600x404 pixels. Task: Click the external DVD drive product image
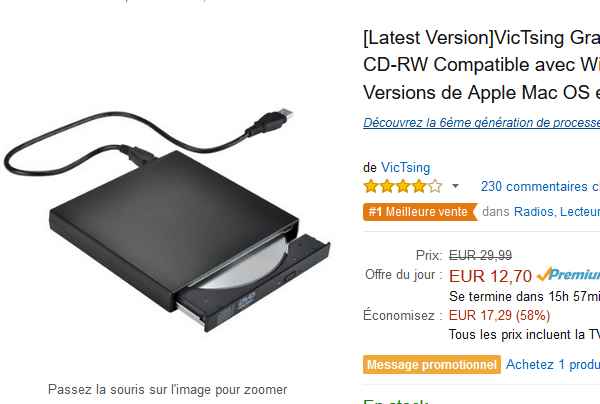[x=168, y=220]
